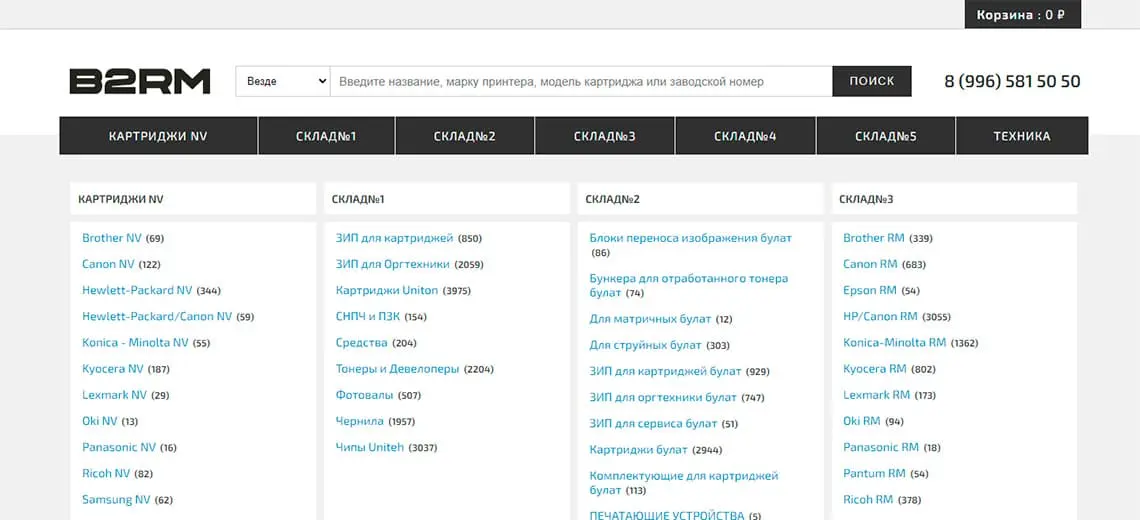The image size is (1140, 520).
Task: Click phone number 8 (996) 581 50 50
Action: [x=1012, y=81]
